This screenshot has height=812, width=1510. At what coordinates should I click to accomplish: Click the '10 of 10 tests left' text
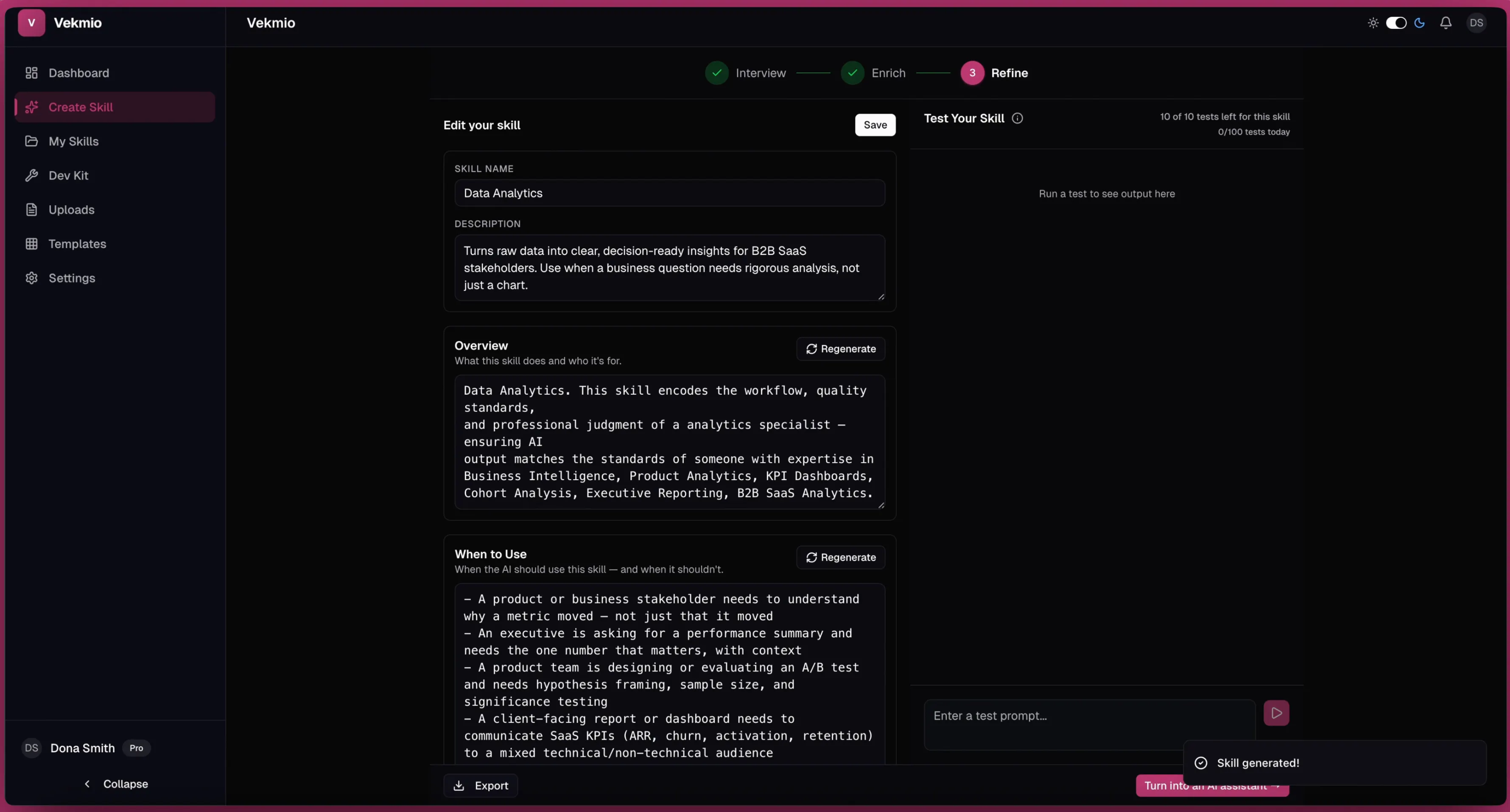[x=1225, y=117]
